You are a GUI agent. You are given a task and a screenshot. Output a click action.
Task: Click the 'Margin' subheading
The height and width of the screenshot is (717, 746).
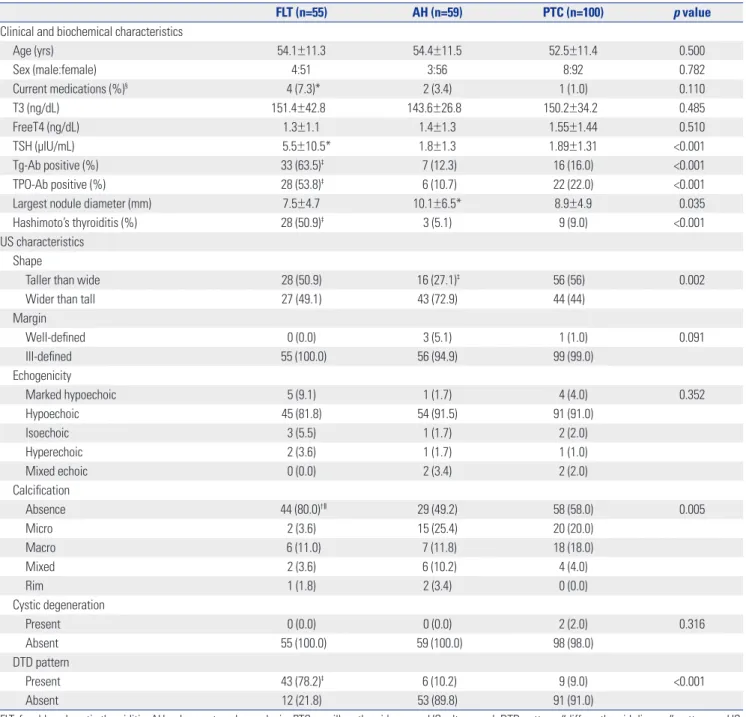[x=29, y=318]
